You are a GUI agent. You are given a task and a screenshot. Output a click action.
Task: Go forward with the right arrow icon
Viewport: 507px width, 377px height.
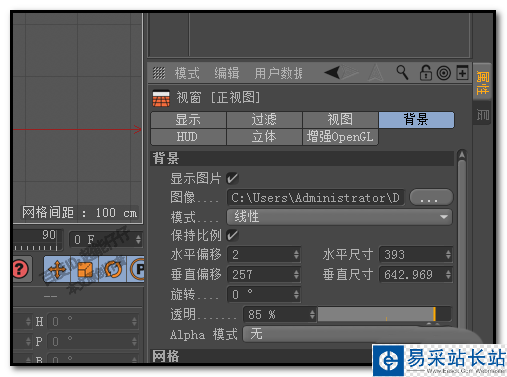pos(350,72)
